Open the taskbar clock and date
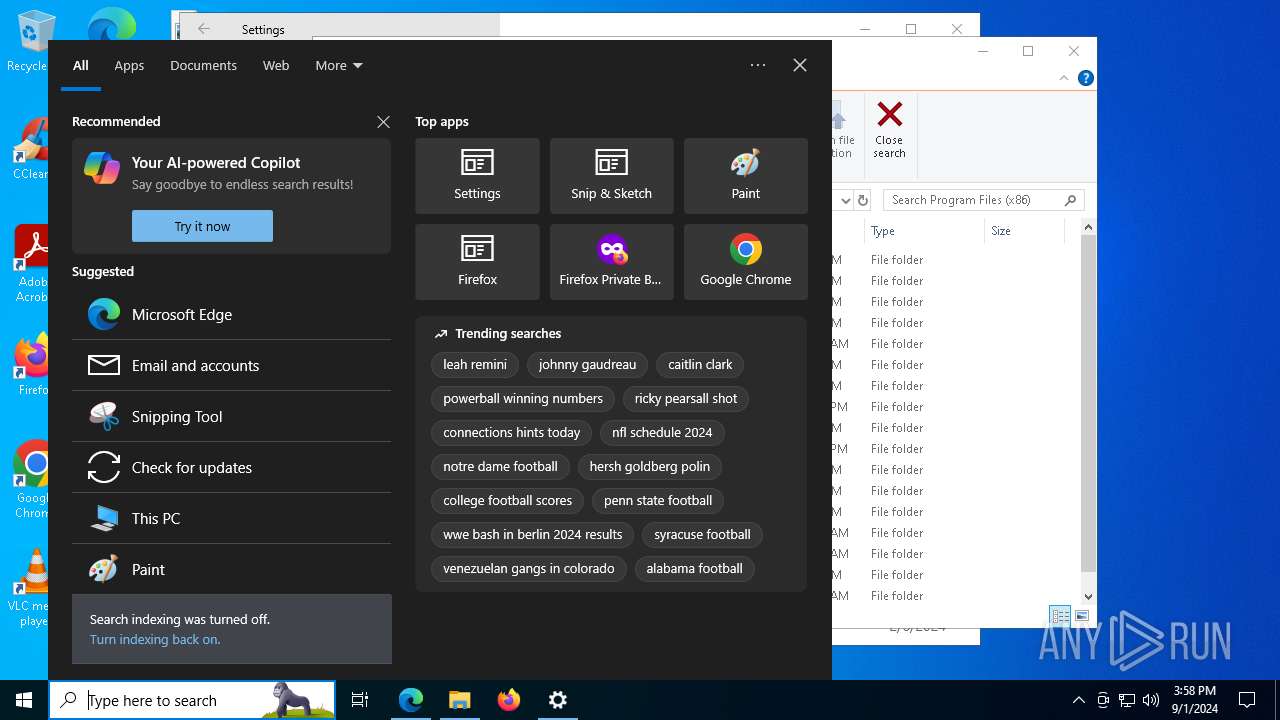Viewport: 1280px width, 720px height. coord(1194,700)
